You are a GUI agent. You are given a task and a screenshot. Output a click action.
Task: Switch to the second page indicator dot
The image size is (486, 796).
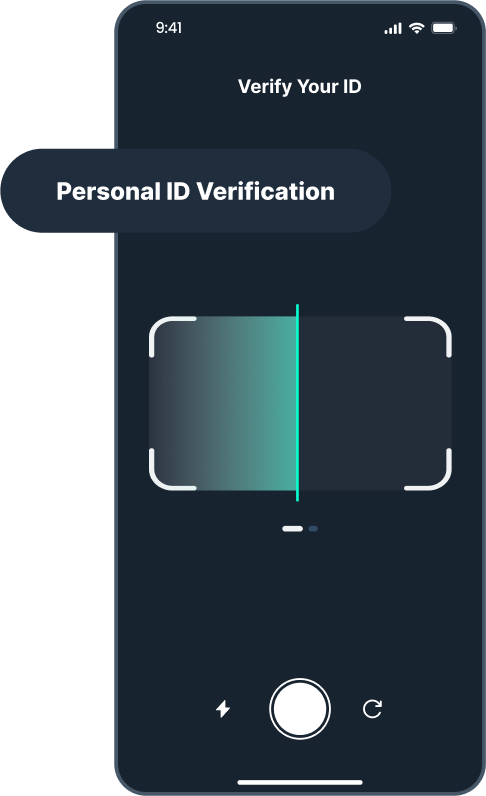pos(313,528)
